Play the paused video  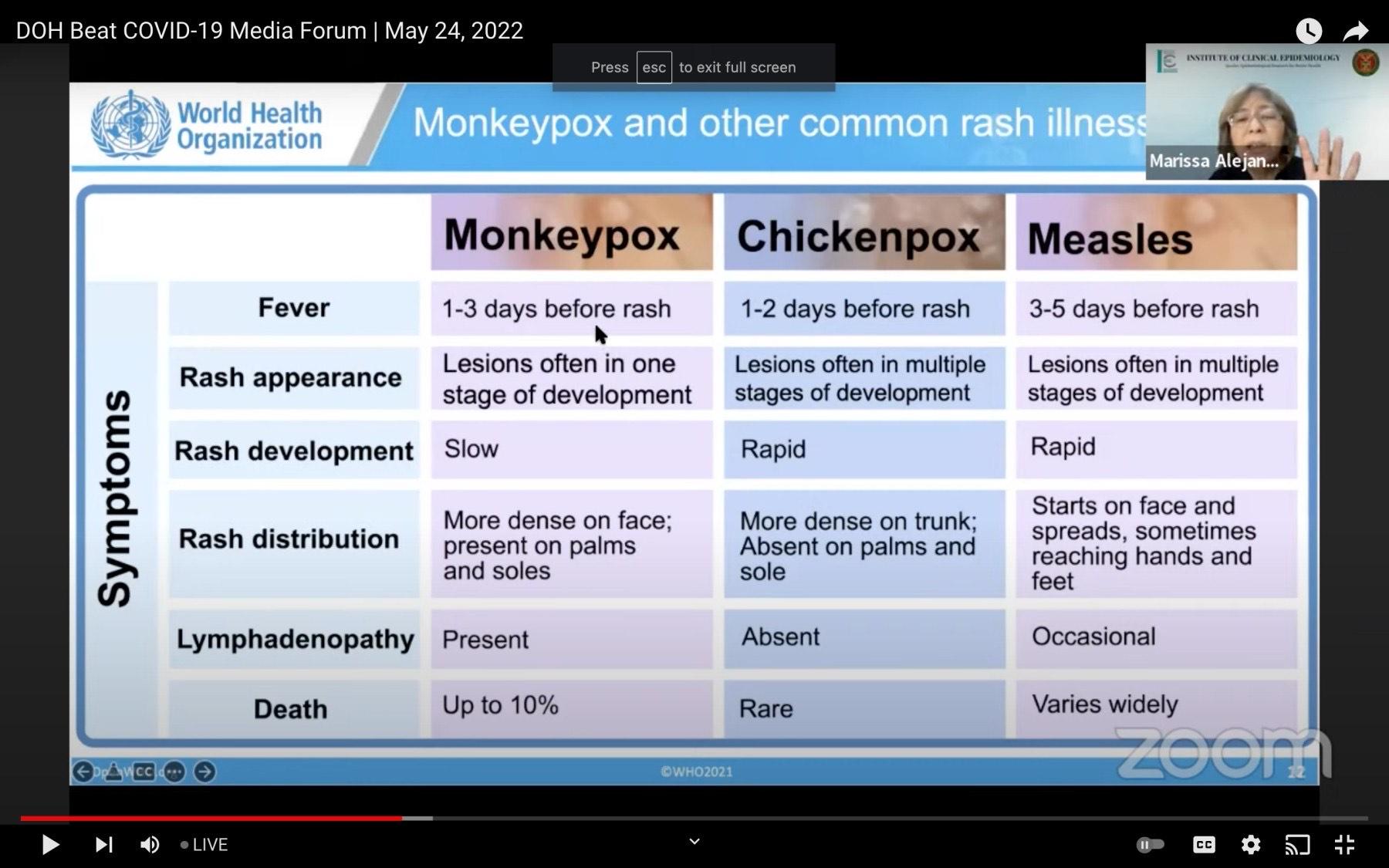(50, 845)
